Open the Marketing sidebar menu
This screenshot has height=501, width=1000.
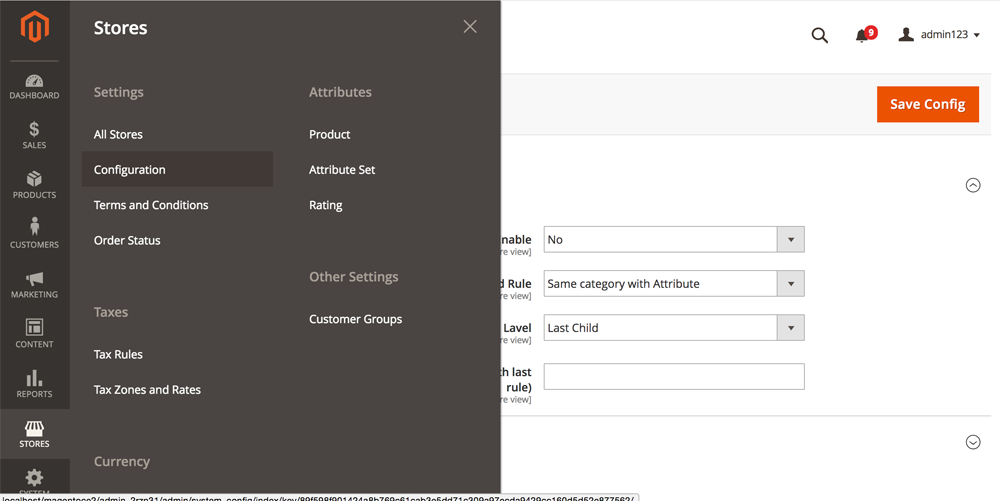[34, 284]
